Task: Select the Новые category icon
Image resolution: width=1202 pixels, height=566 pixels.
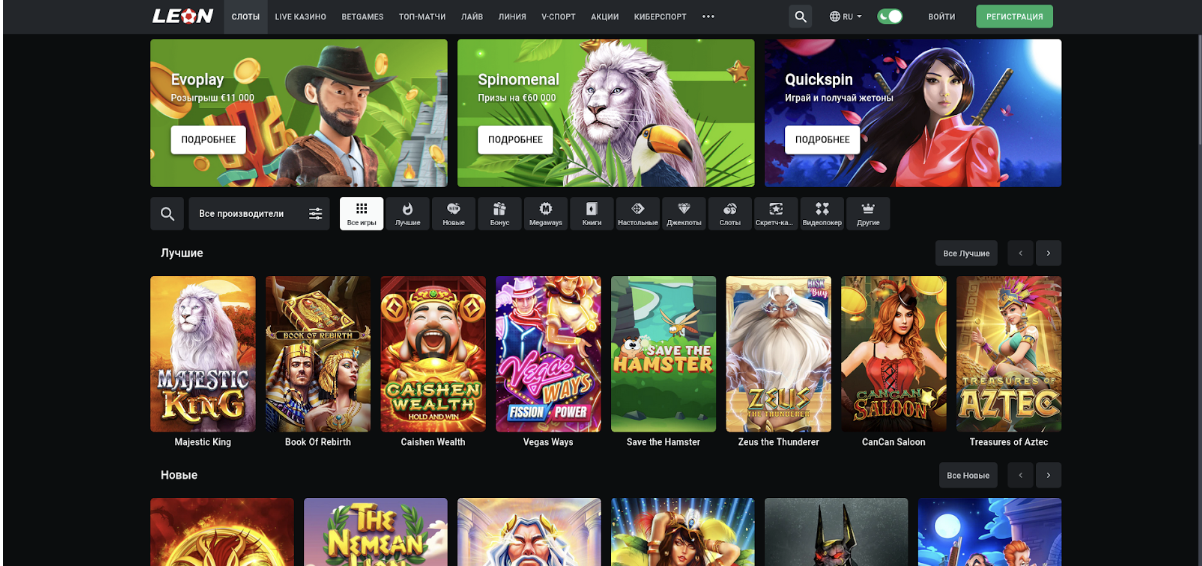Action: (x=453, y=214)
